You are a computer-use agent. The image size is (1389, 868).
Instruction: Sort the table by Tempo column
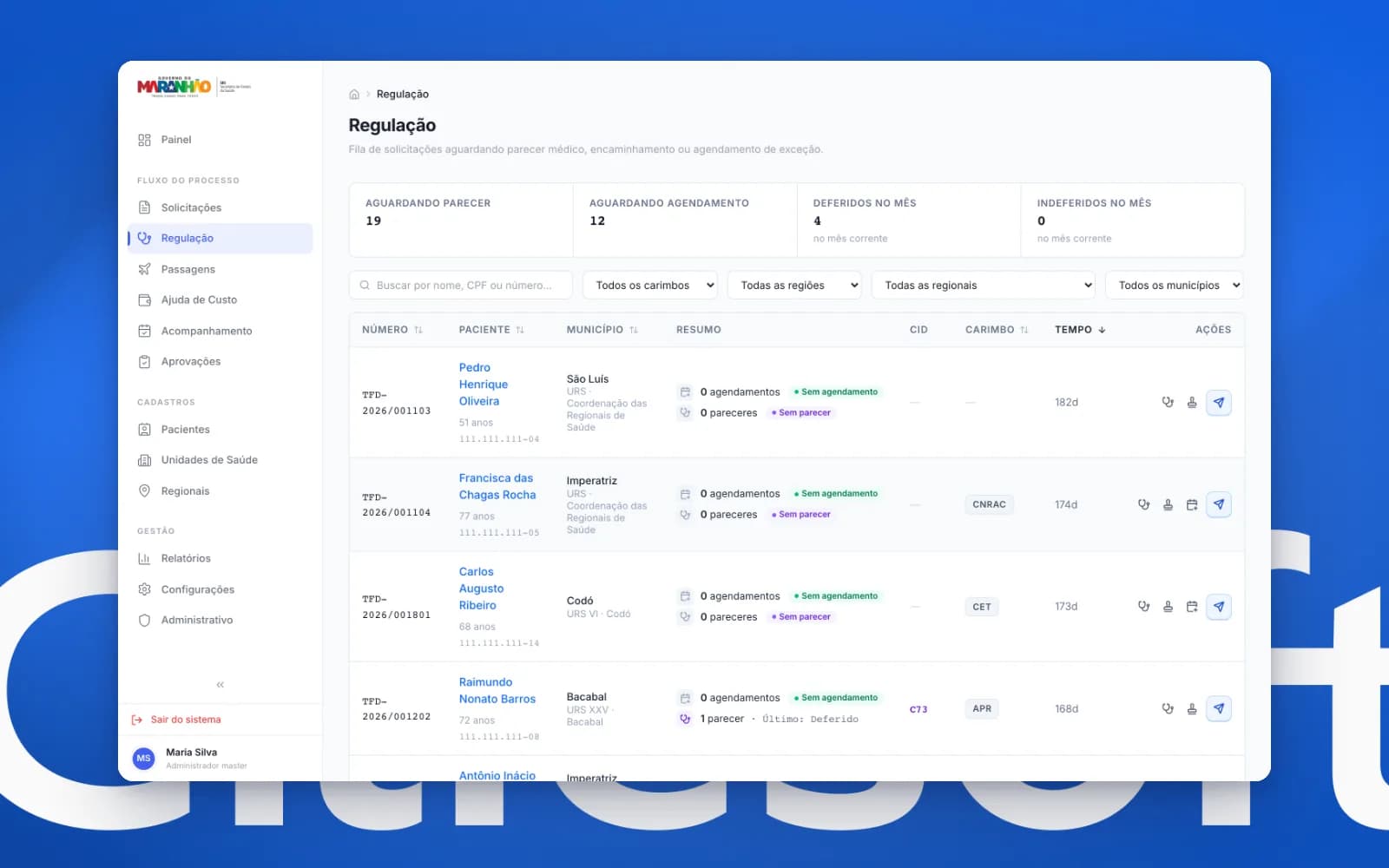(x=1080, y=330)
